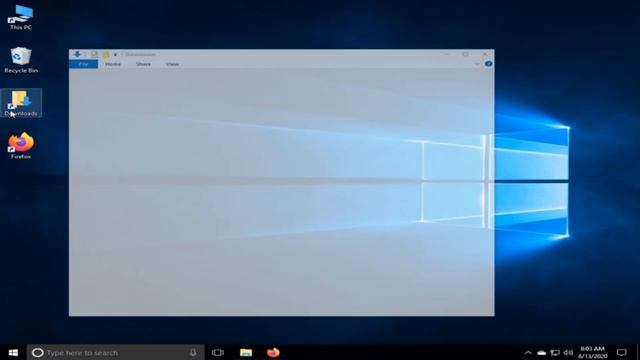Open the This PC desktop icon
The image size is (640, 360).
21,17
